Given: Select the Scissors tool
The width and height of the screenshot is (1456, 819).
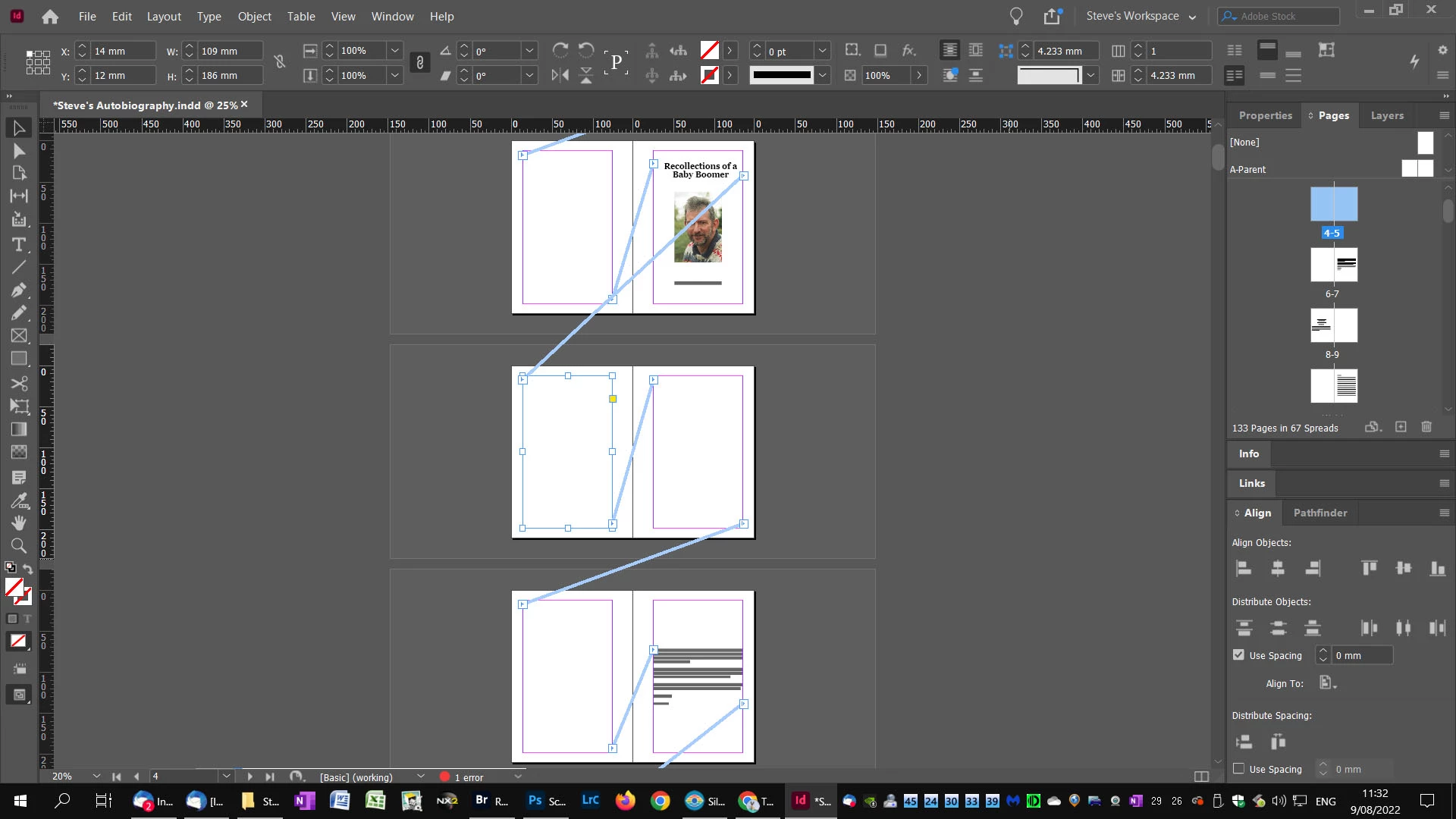Looking at the screenshot, I should [19, 383].
